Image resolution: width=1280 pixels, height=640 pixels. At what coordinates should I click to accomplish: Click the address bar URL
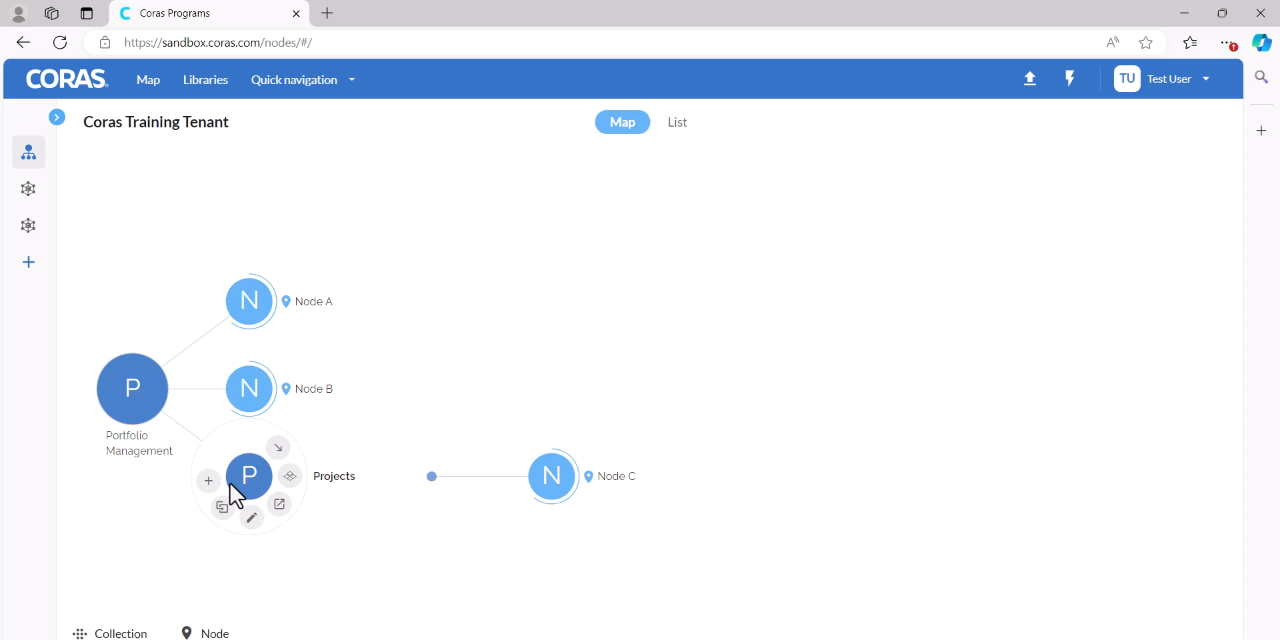218,42
